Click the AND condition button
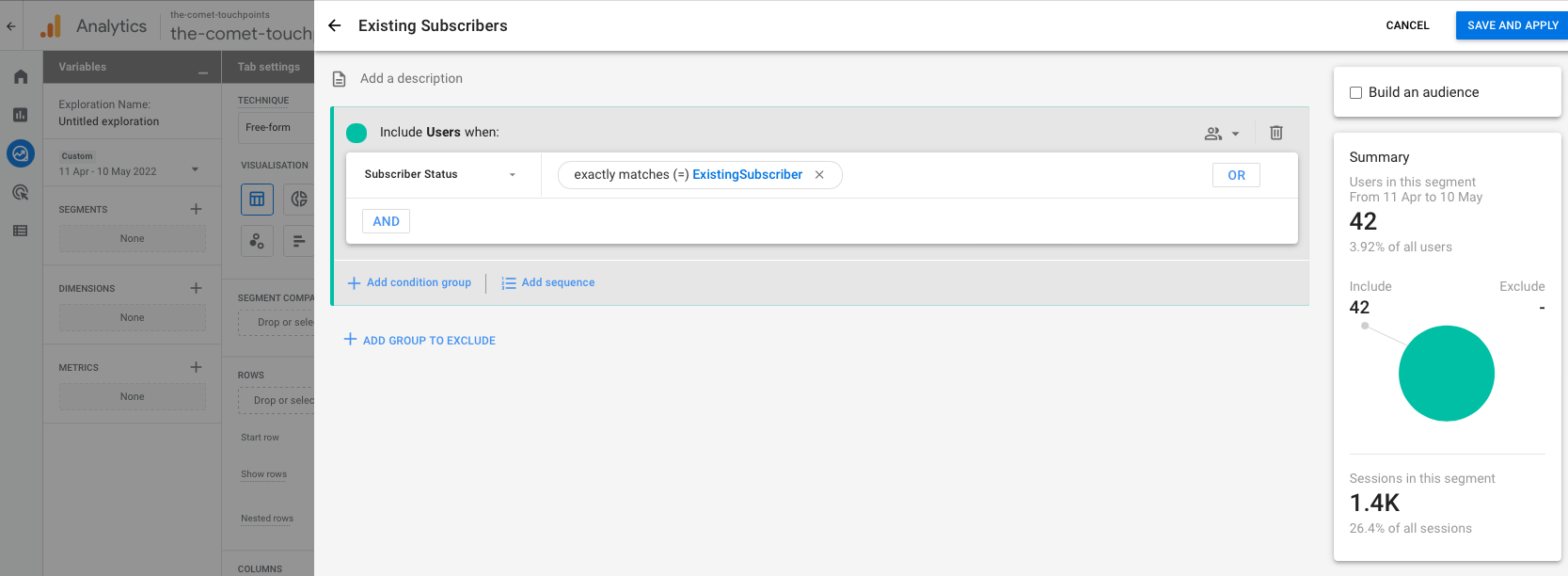 386,221
